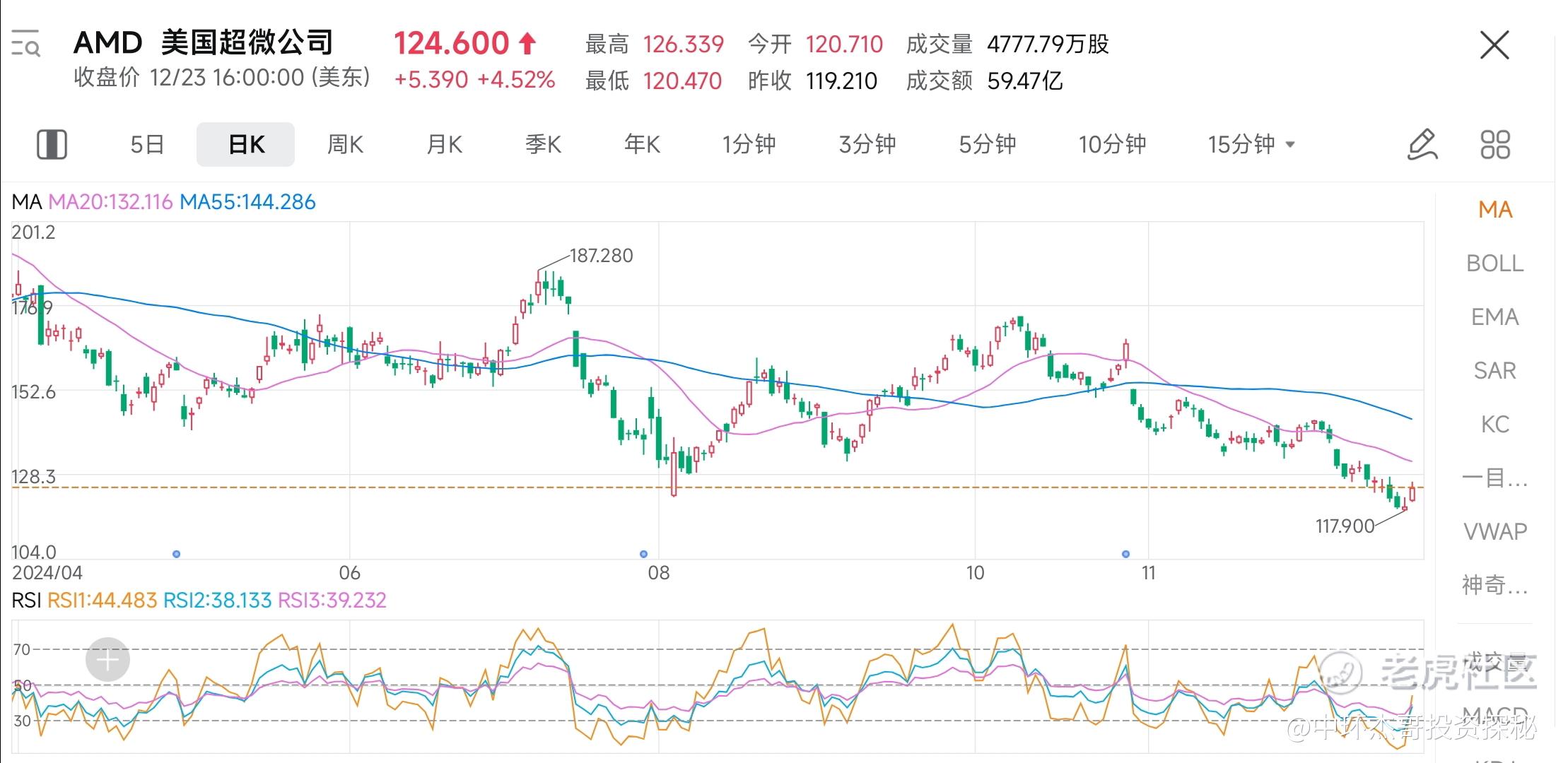Image resolution: width=1568 pixels, height=763 pixels.
Task: Select the KC indicator
Action: 1495,425
